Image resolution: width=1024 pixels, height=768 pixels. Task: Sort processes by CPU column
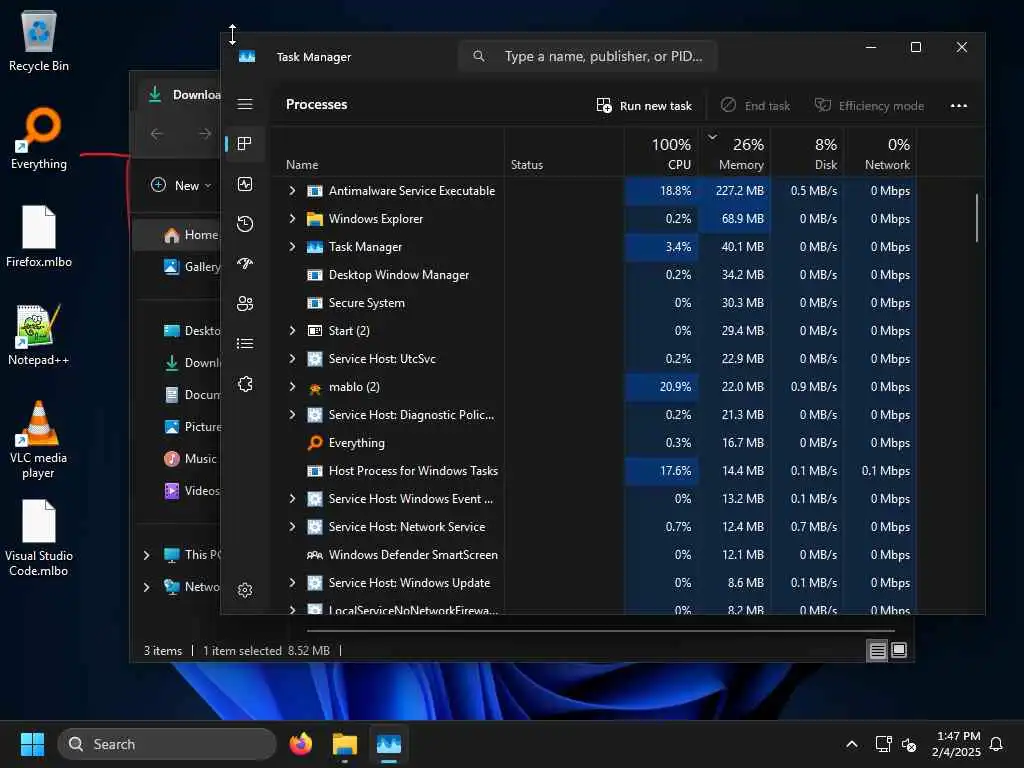click(x=662, y=153)
